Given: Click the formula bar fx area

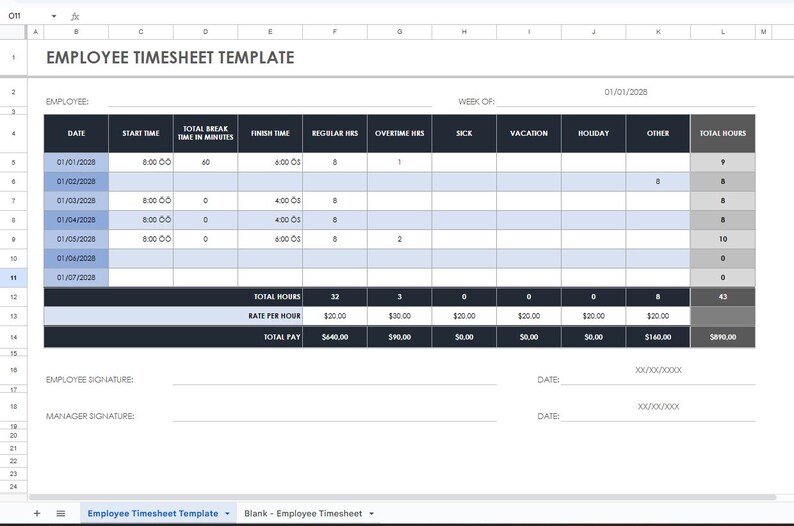Looking at the screenshot, I should coord(75,16).
